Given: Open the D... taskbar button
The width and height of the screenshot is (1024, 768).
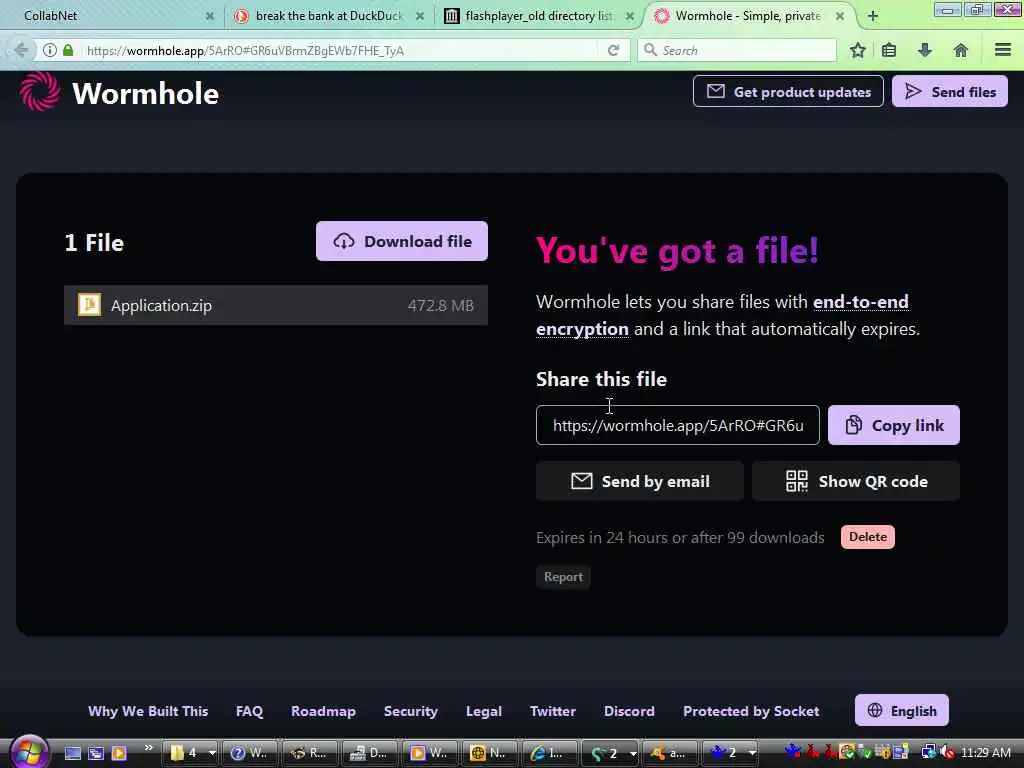Looking at the screenshot, I should pos(370,753).
